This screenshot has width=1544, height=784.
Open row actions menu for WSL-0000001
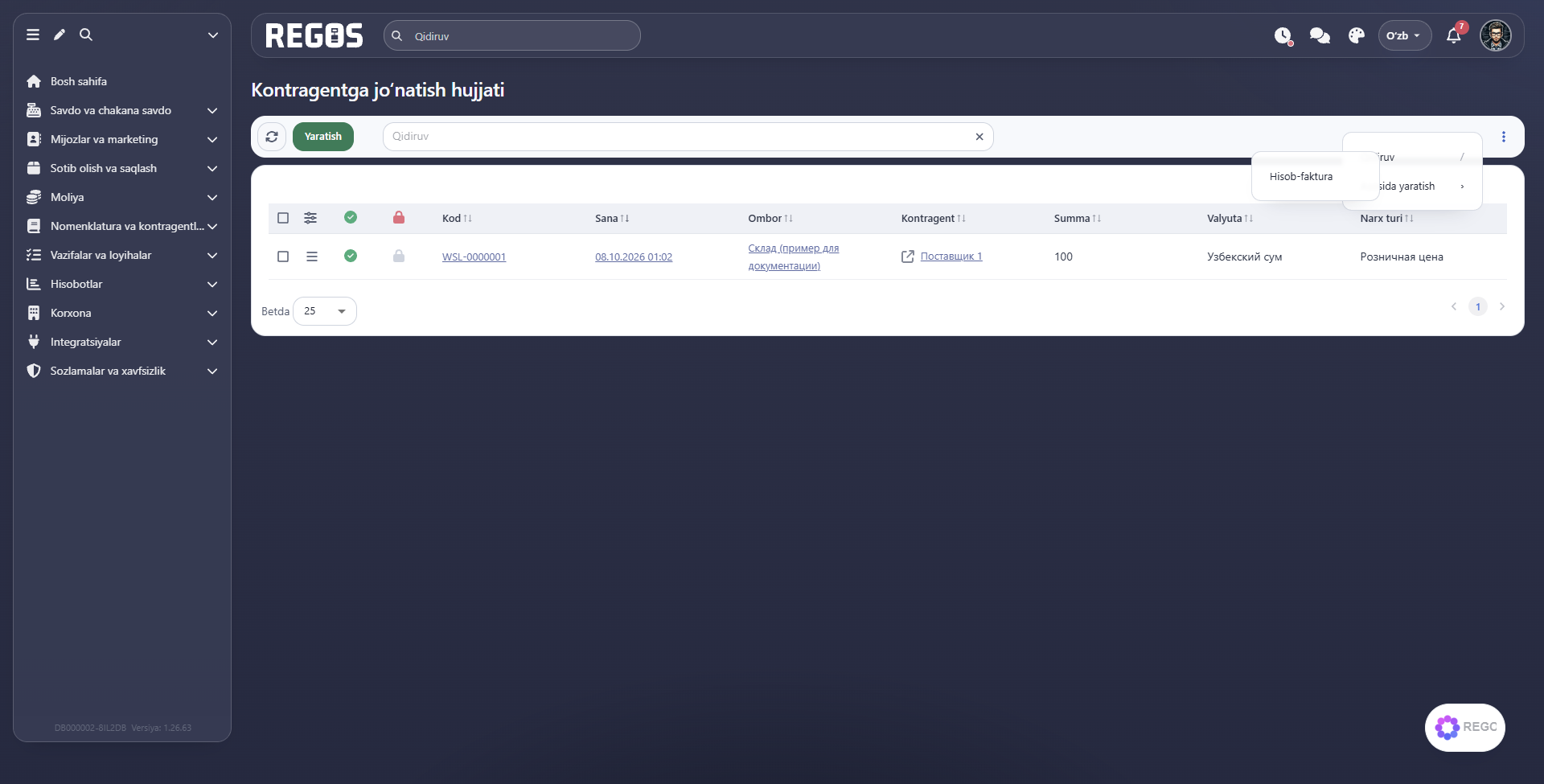pos(312,257)
